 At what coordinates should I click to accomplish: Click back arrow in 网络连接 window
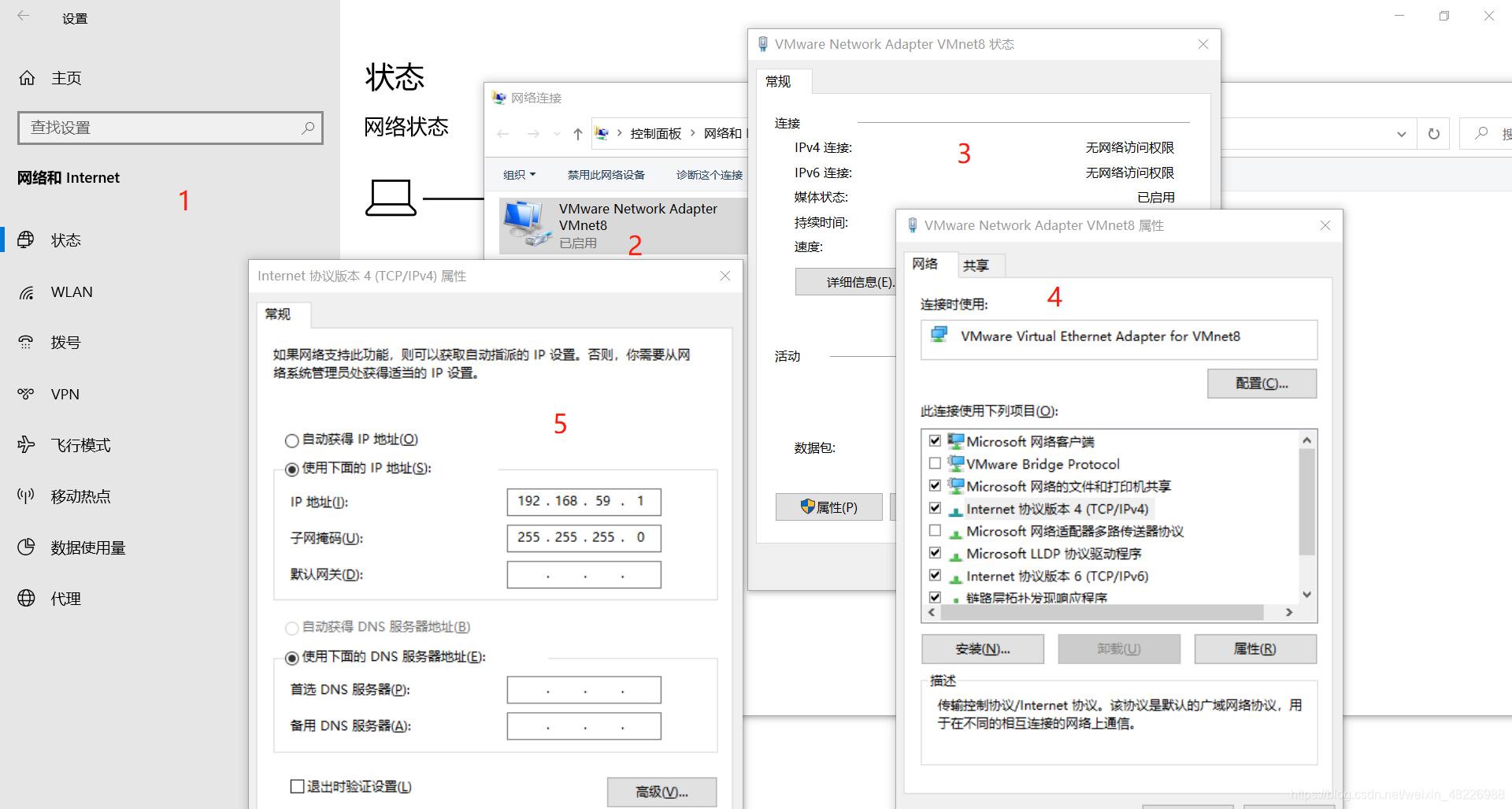pyautogui.click(x=503, y=134)
